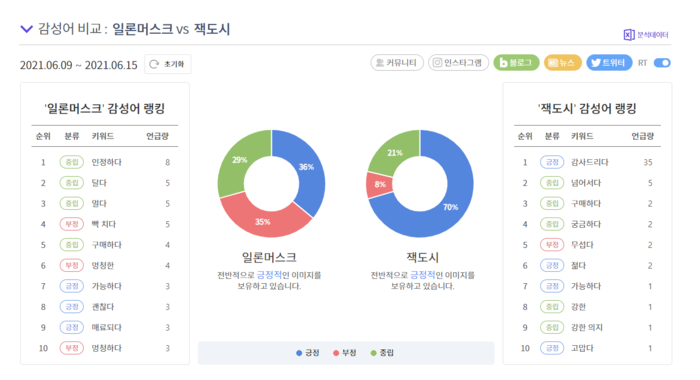Collapse the 감성어 비교 section chevron
This screenshot has height=380, width=700.
coord(27,29)
